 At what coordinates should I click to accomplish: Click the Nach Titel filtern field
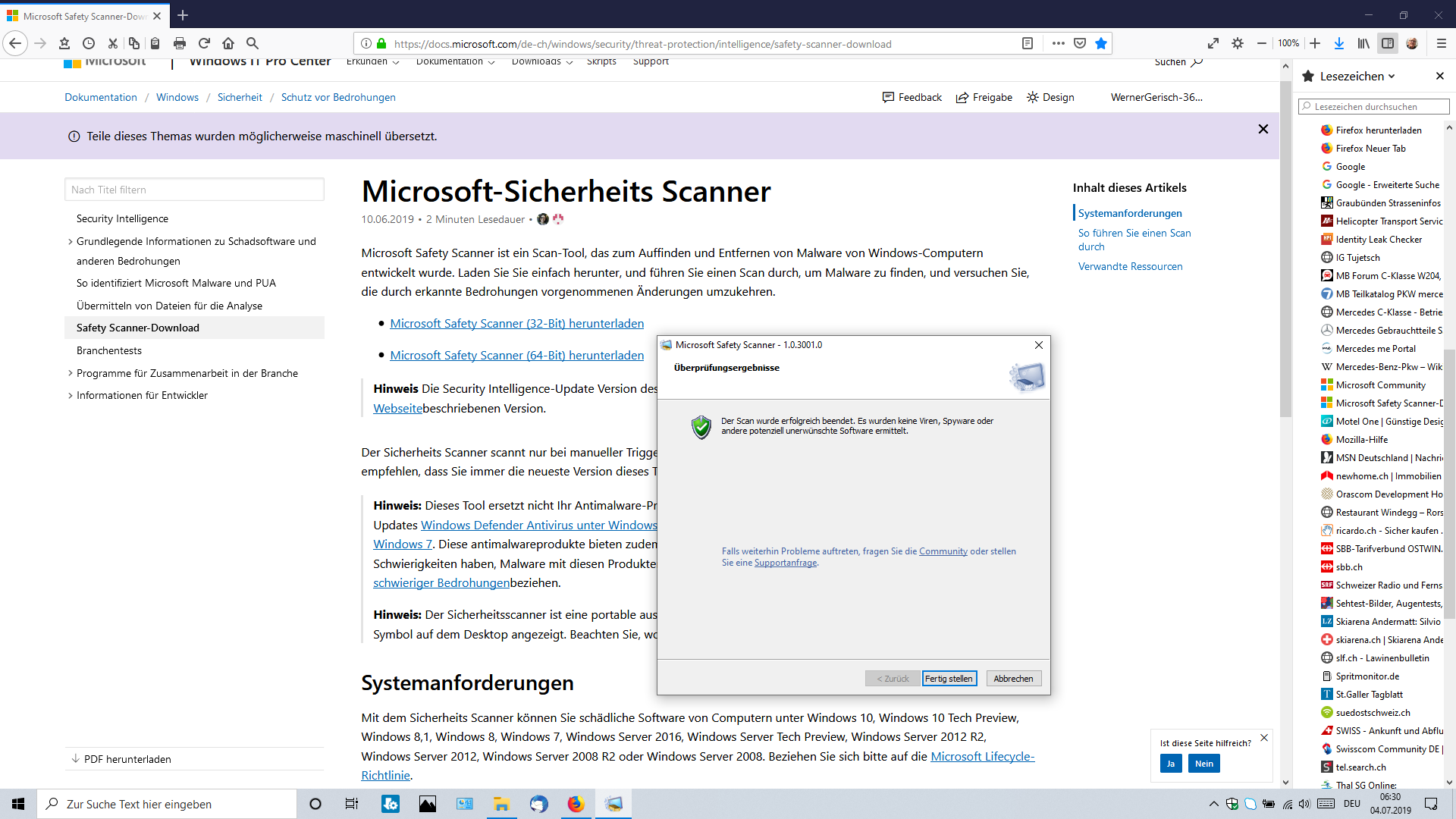pyautogui.click(x=194, y=190)
